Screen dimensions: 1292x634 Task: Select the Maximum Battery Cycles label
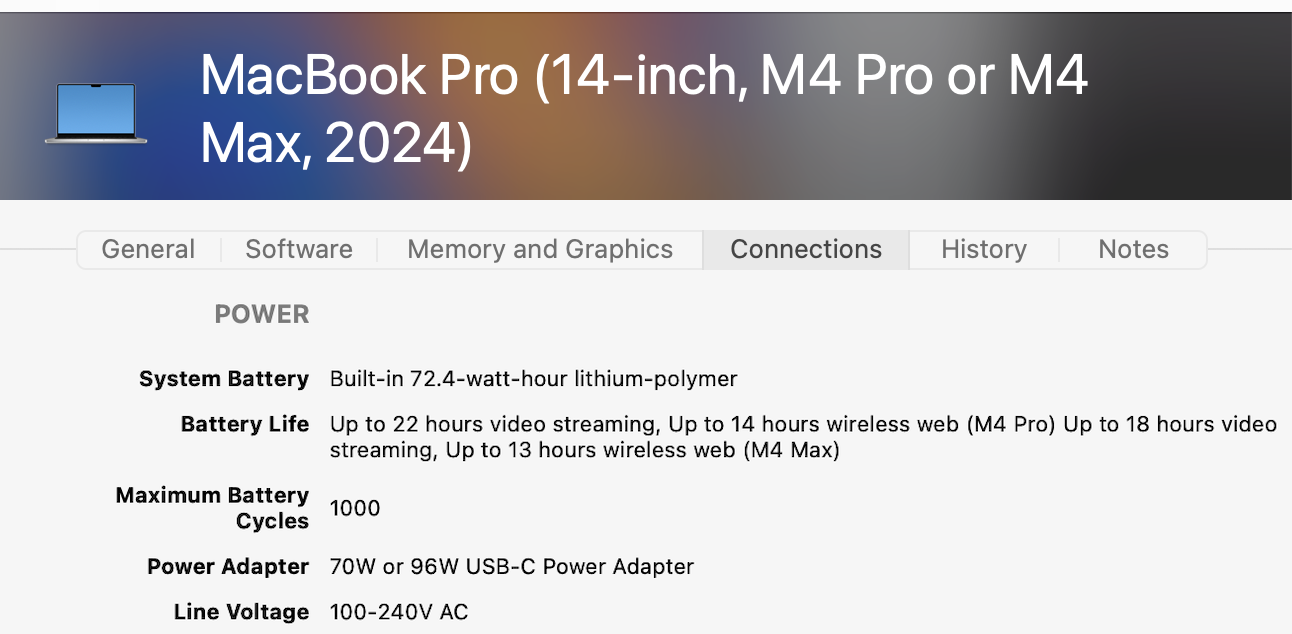click(x=213, y=508)
